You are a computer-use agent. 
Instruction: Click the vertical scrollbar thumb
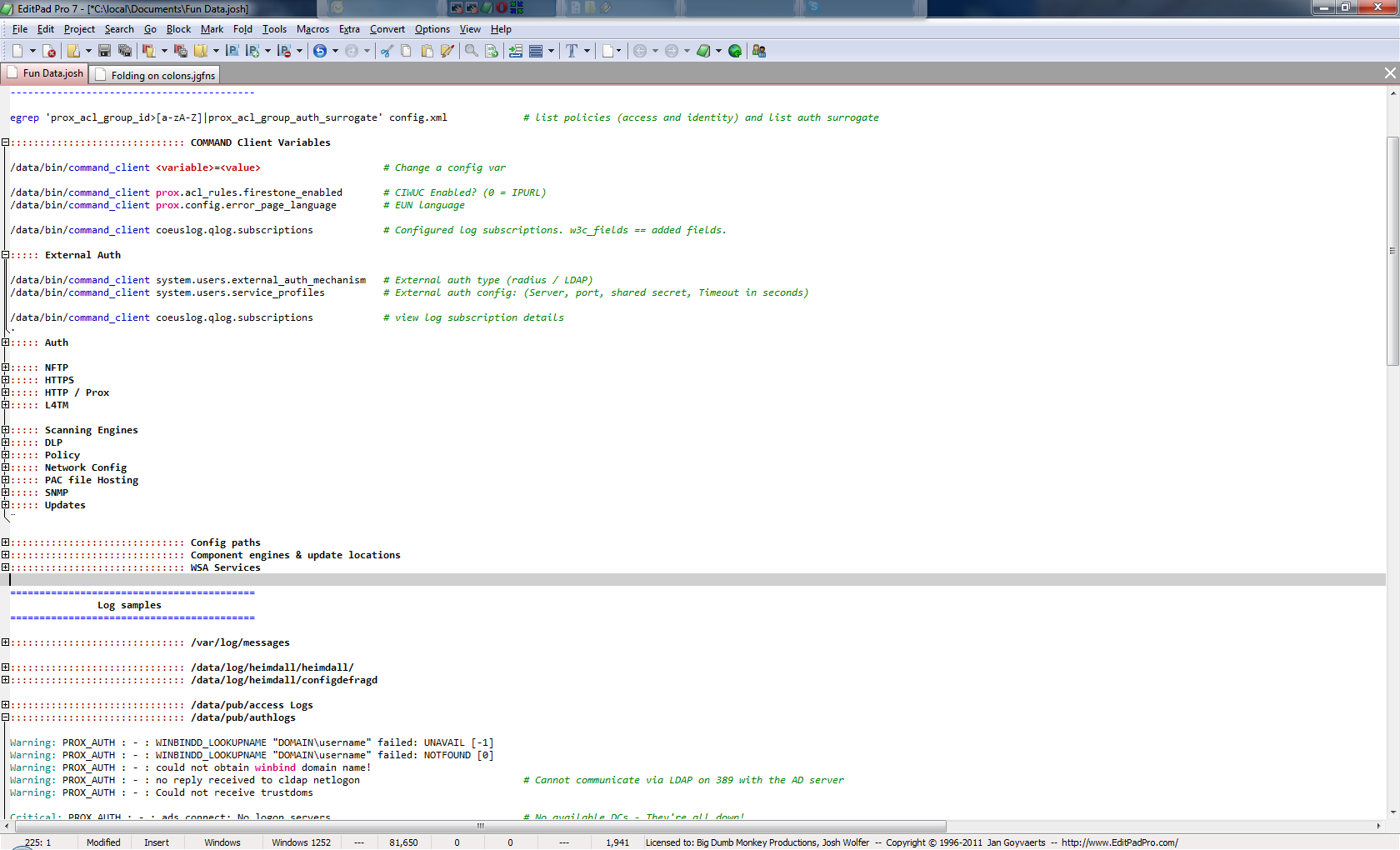point(1392,251)
